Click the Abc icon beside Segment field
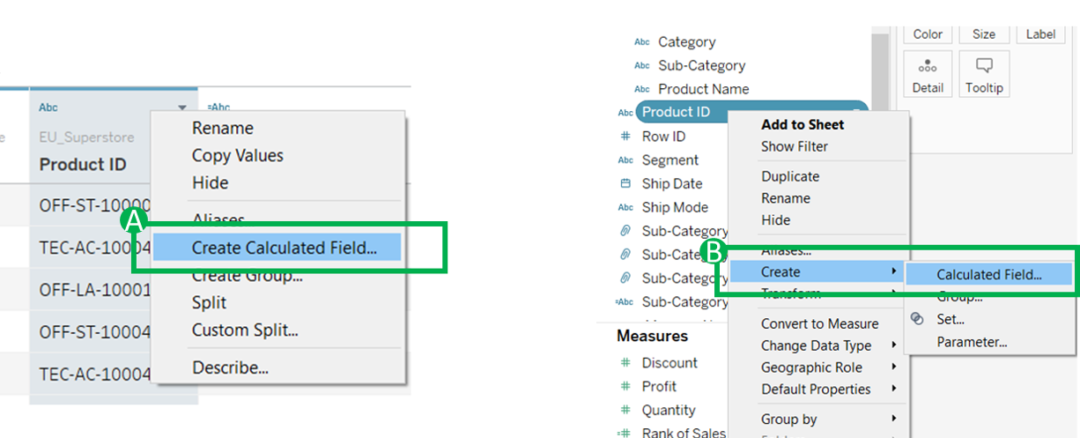This screenshot has width=1080, height=438. click(x=626, y=160)
